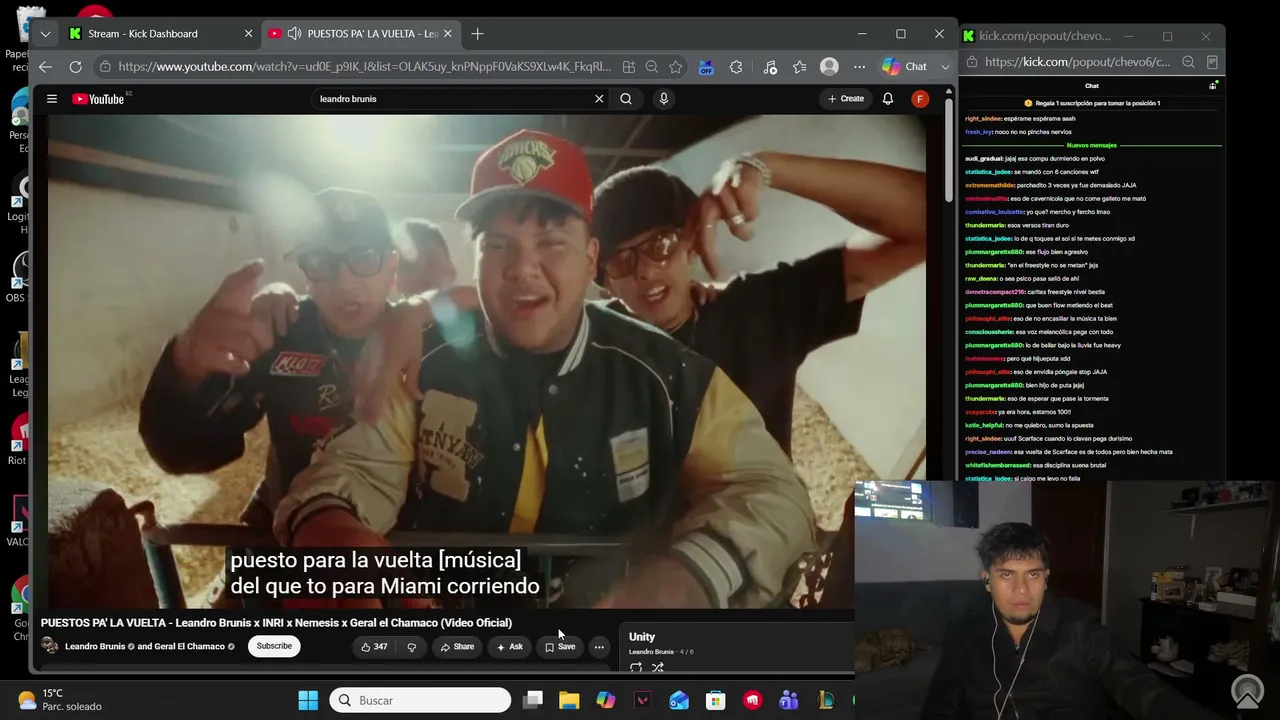Clear the 'leandro brunis' search text
Viewport: 1280px width, 720px height.
pos(599,99)
